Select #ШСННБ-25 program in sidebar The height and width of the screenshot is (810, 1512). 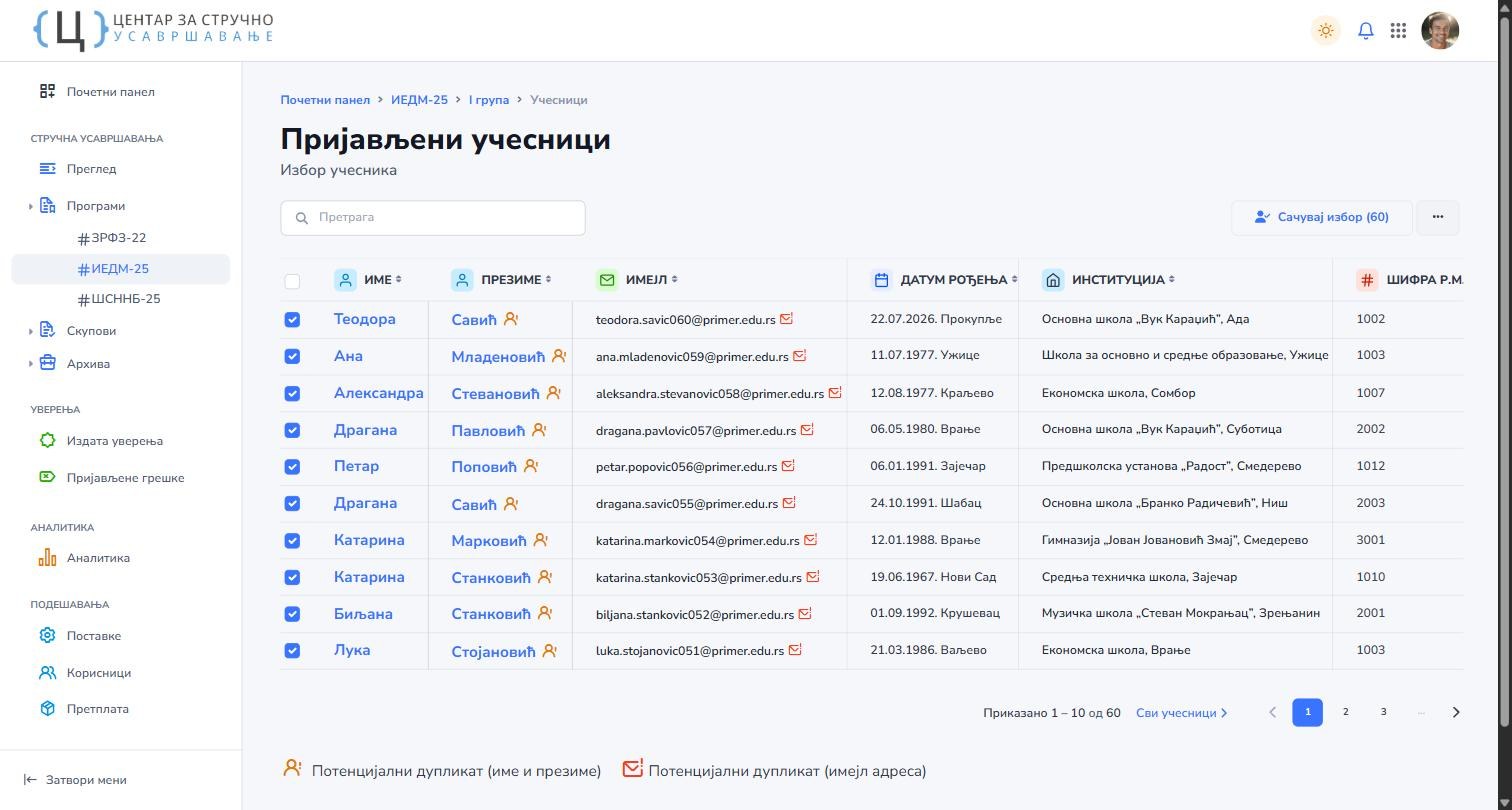119,299
